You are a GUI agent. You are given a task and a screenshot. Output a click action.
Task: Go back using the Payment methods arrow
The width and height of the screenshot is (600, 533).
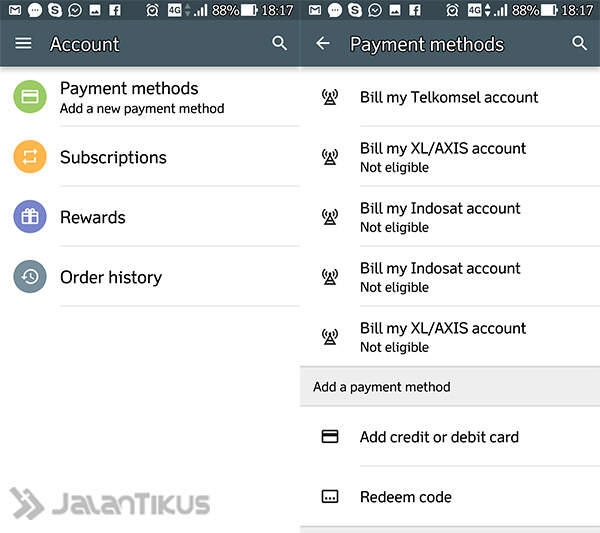(323, 43)
